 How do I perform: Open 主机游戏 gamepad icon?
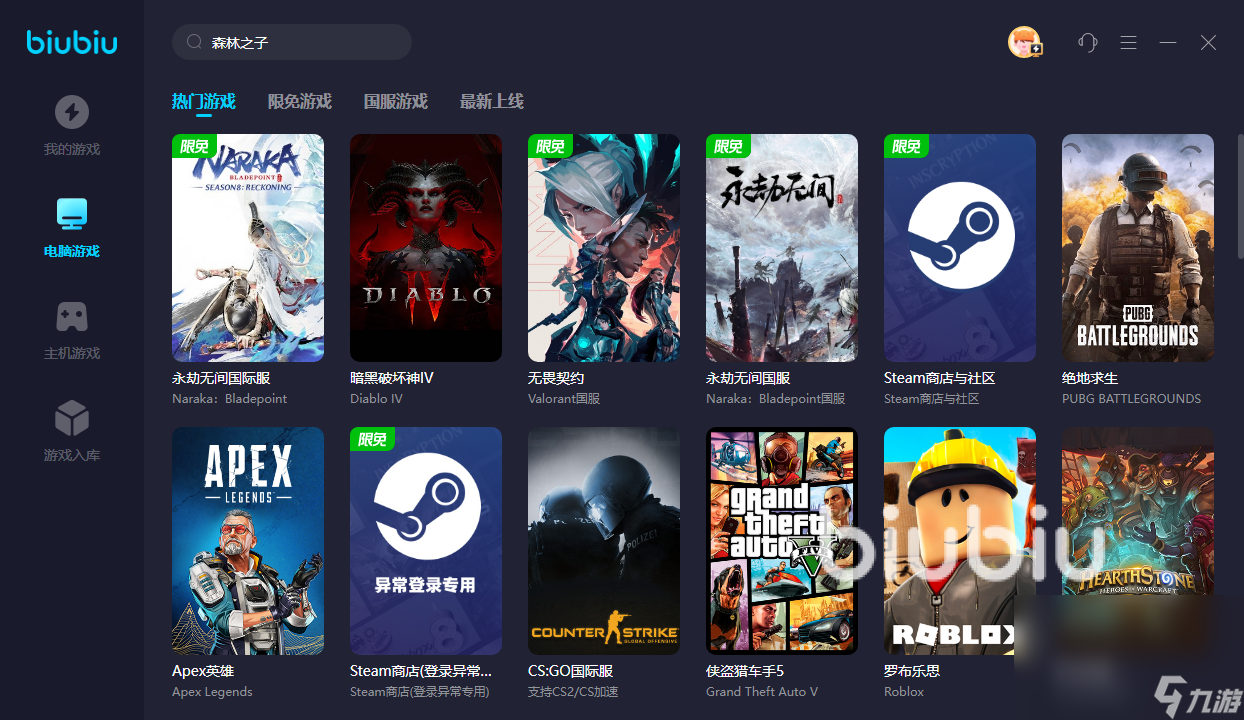coord(72,316)
